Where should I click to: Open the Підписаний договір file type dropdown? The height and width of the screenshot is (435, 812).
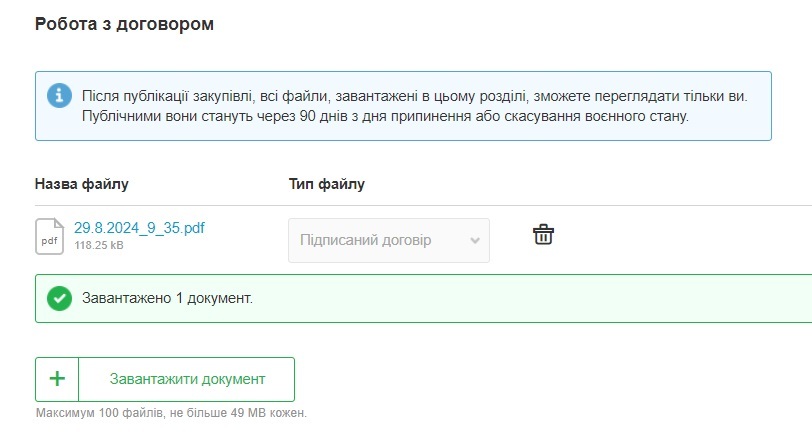pyautogui.click(x=380, y=241)
